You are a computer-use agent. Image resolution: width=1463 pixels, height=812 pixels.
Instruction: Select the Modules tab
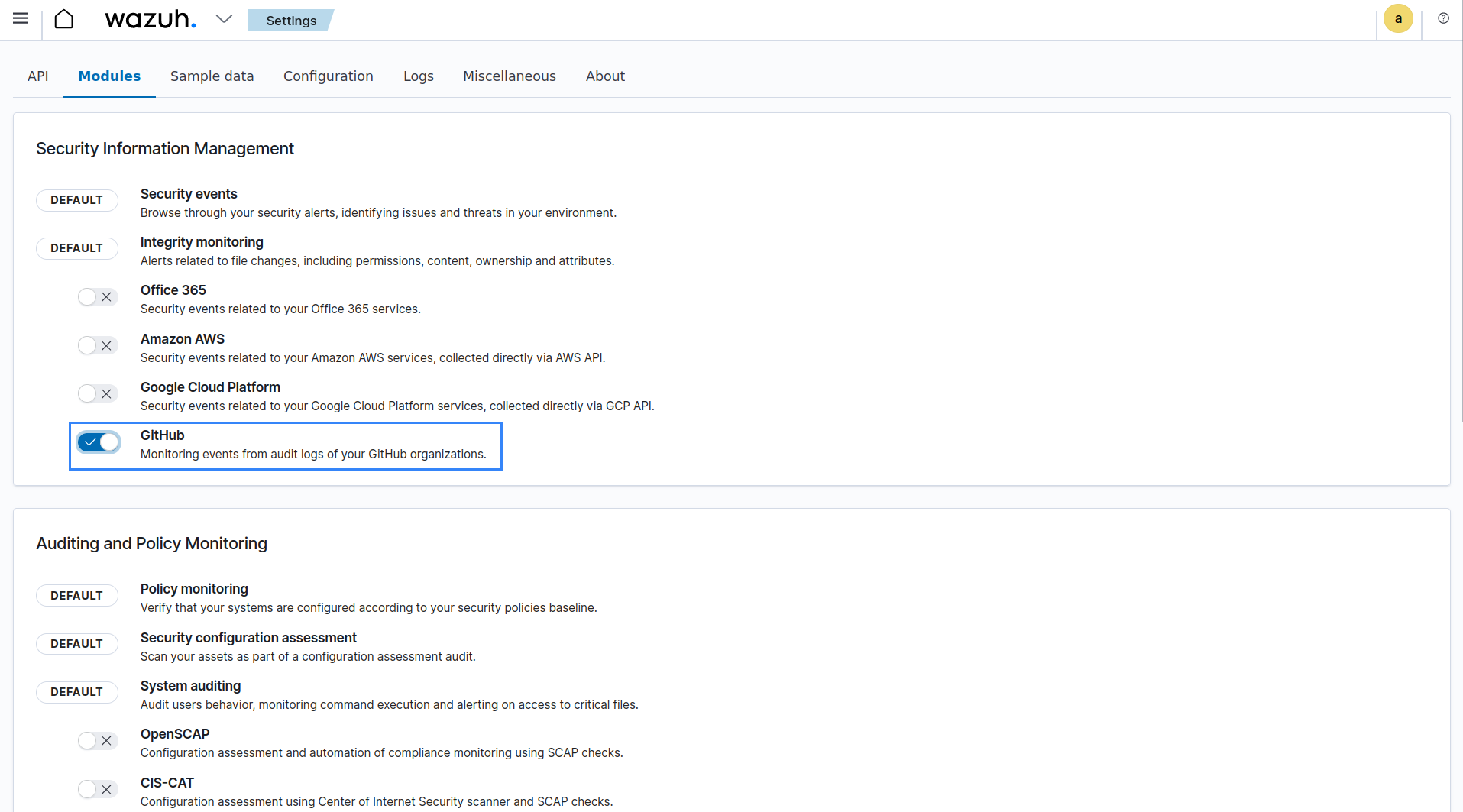[x=109, y=76]
